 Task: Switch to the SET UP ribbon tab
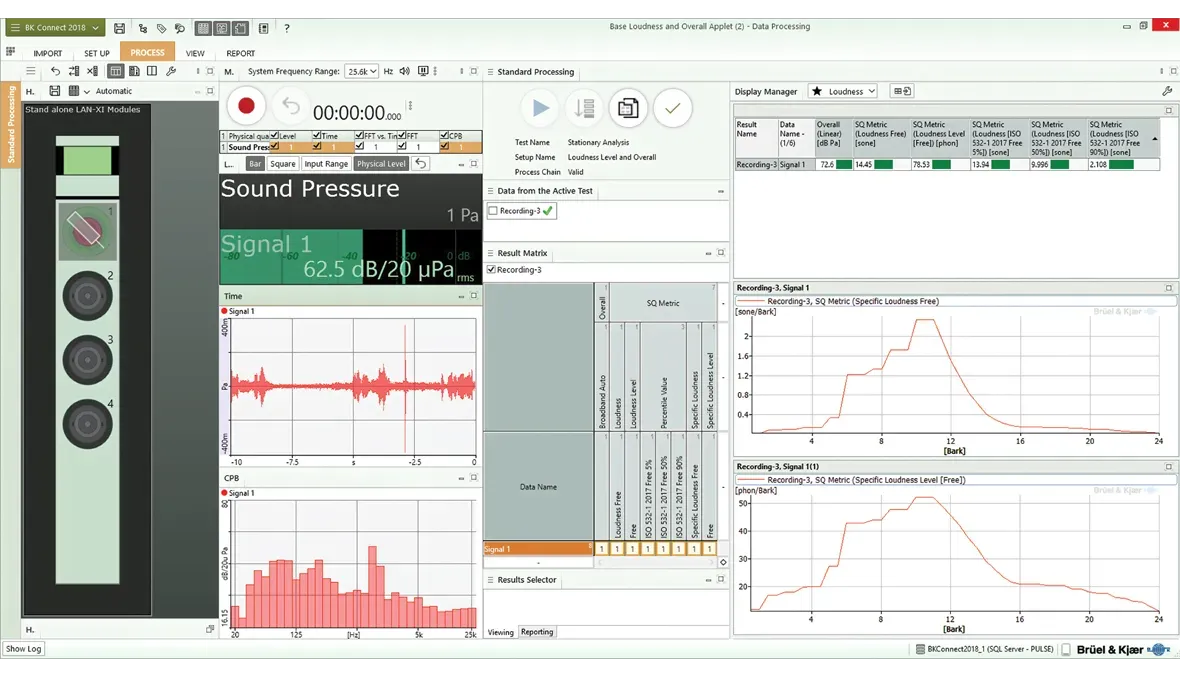pos(97,53)
